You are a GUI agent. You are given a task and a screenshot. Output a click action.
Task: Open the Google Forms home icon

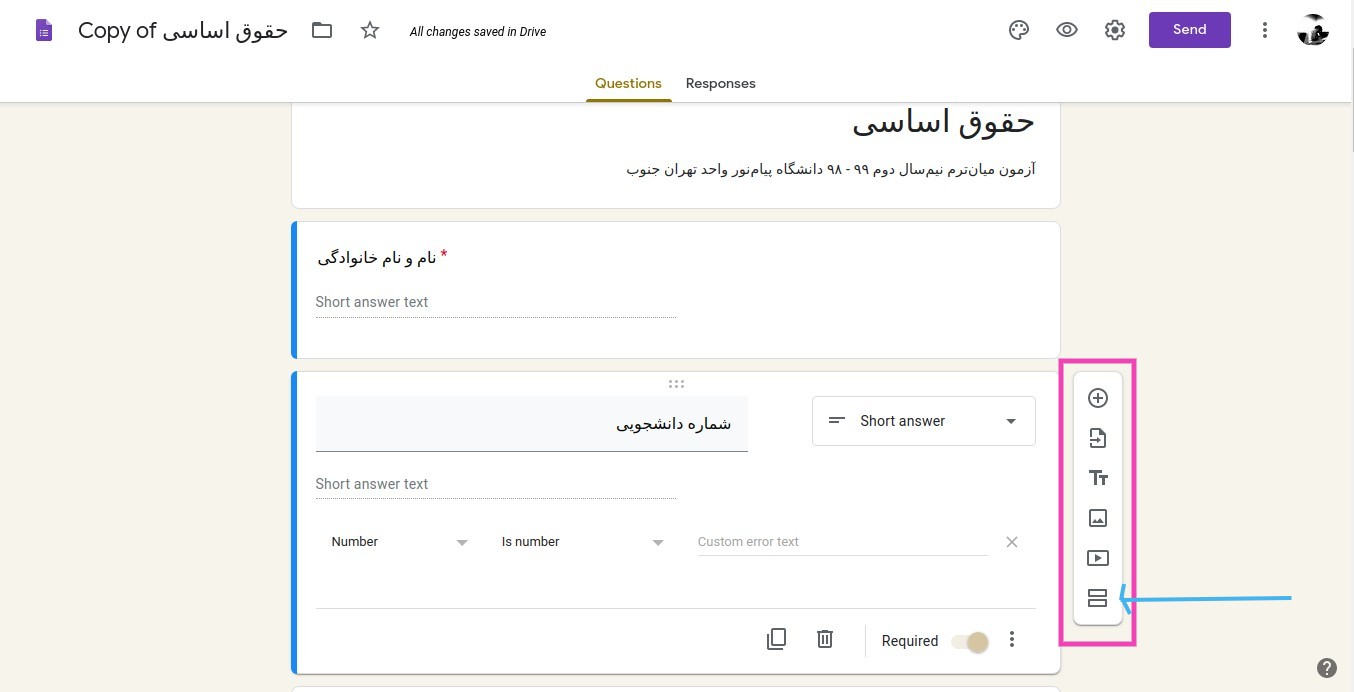pyautogui.click(x=44, y=31)
